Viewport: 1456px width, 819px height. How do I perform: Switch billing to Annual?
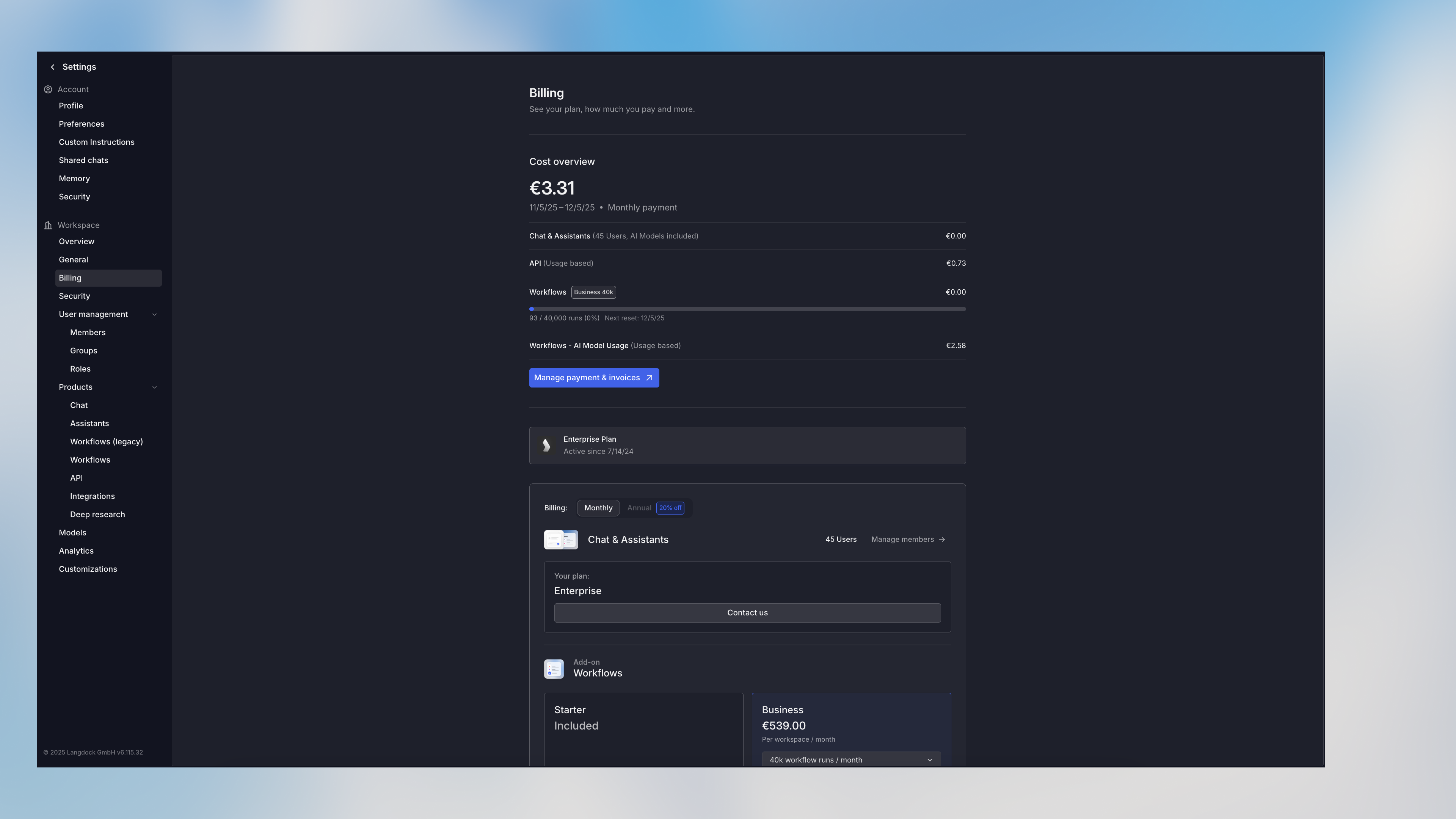click(639, 508)
